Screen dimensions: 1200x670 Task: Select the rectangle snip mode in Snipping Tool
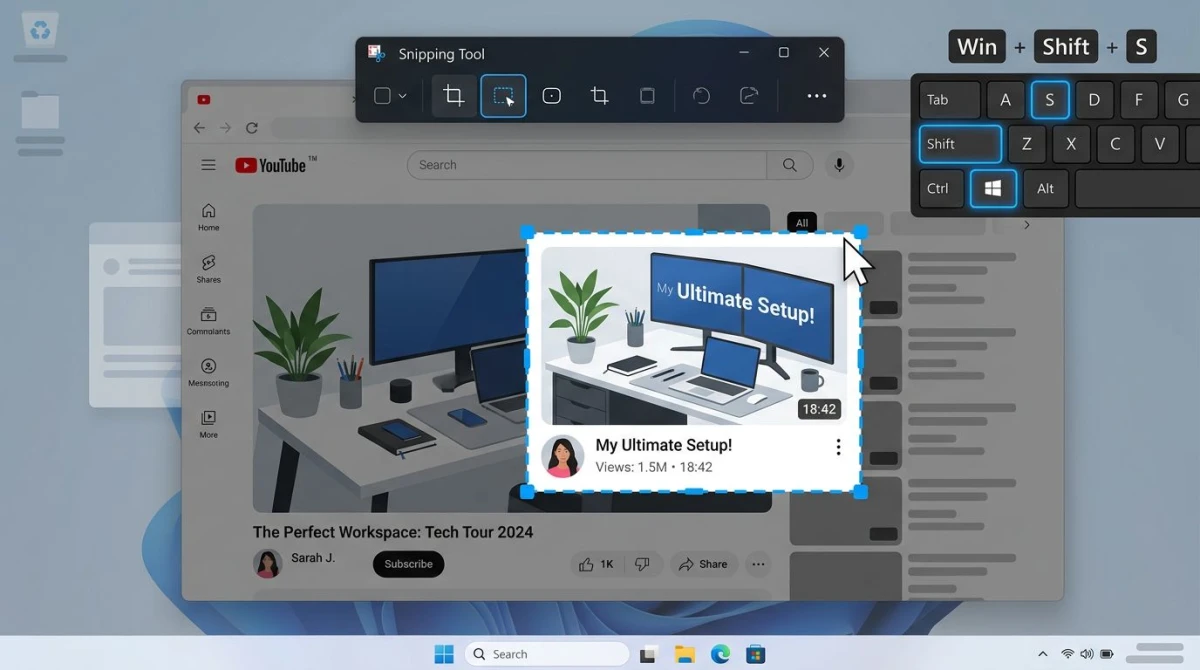tap(503, 96)
